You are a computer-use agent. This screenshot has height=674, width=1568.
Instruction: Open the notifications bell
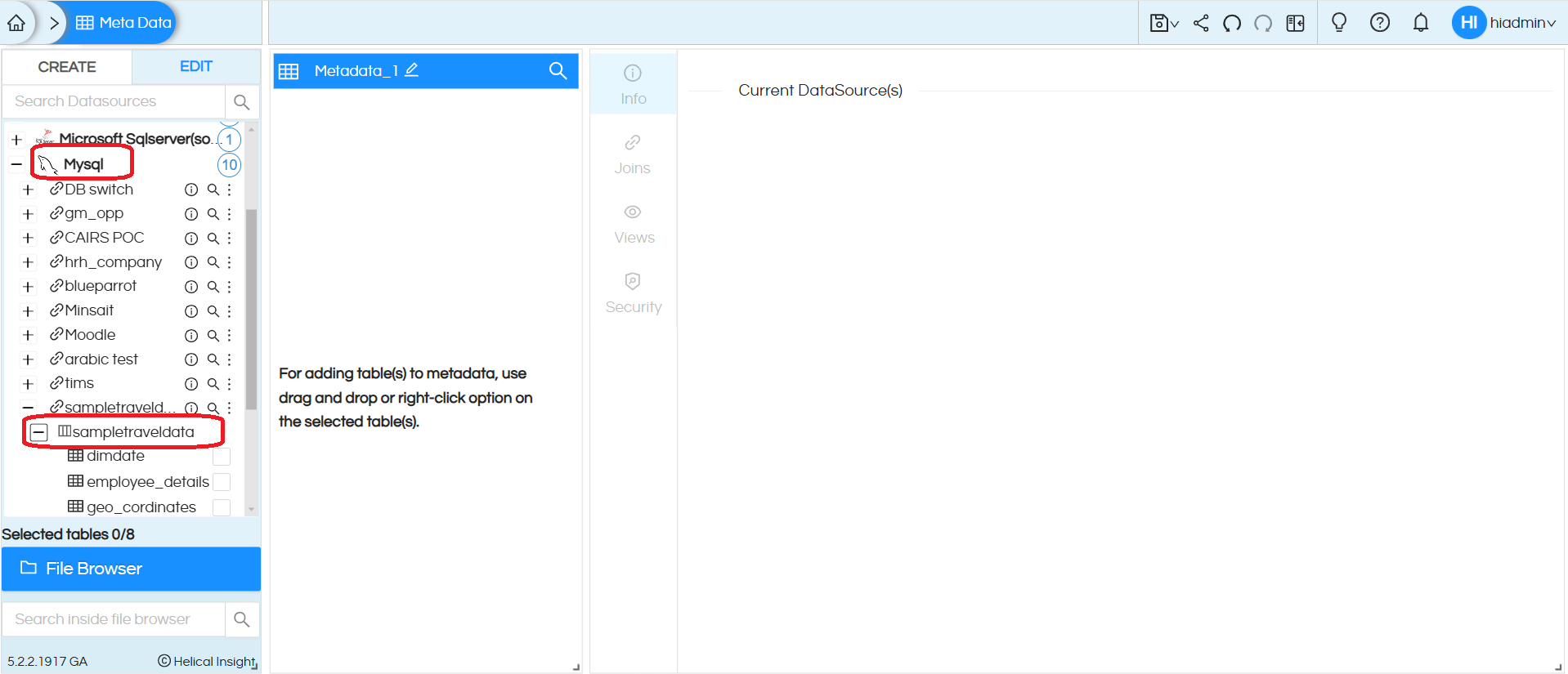[1421, 22]
